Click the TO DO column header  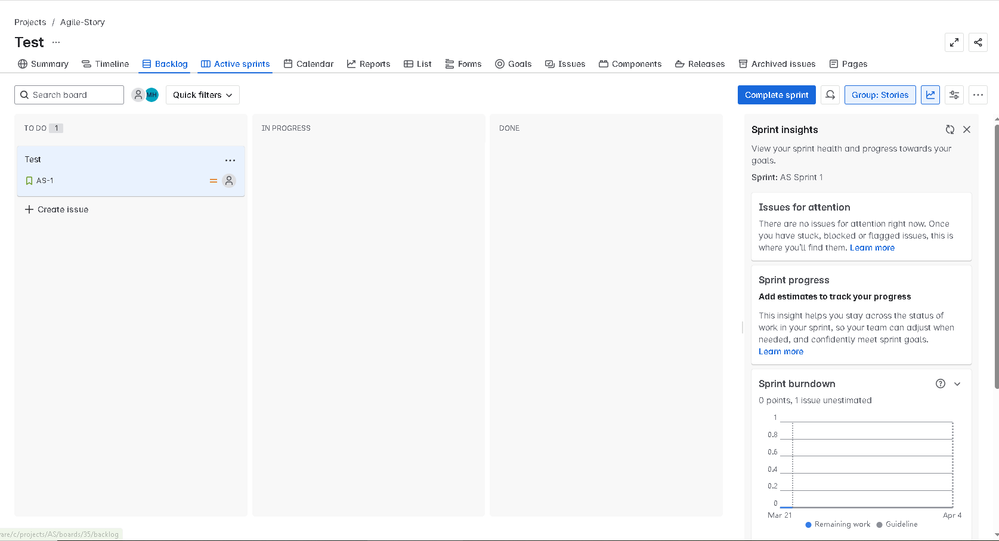tap(35, 128)
